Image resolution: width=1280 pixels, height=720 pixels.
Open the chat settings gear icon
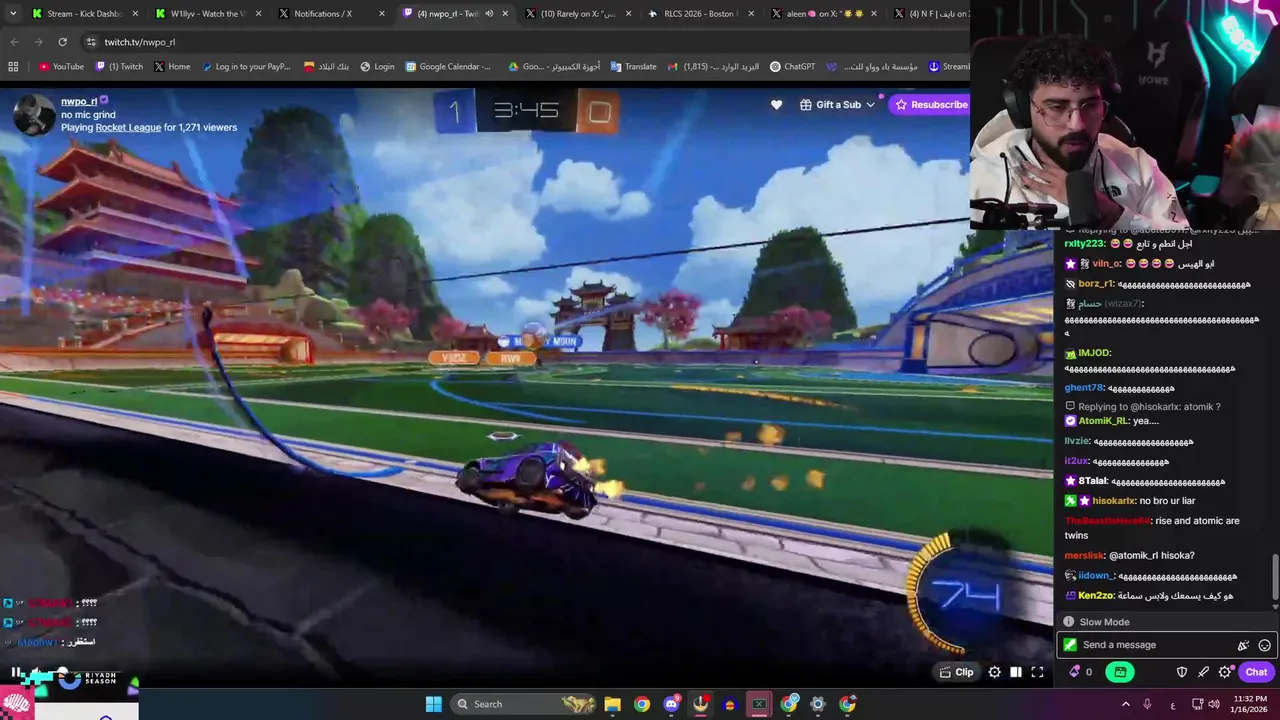[x=1225, y=672]
